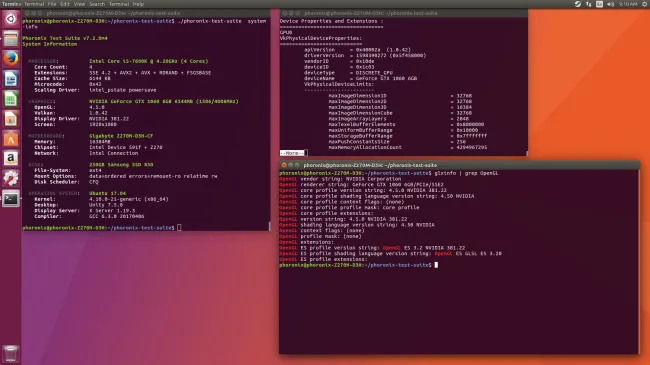Click the '--More--' pager prompt
The width and height of the screenshot is (650, 365).
point(293,153)
